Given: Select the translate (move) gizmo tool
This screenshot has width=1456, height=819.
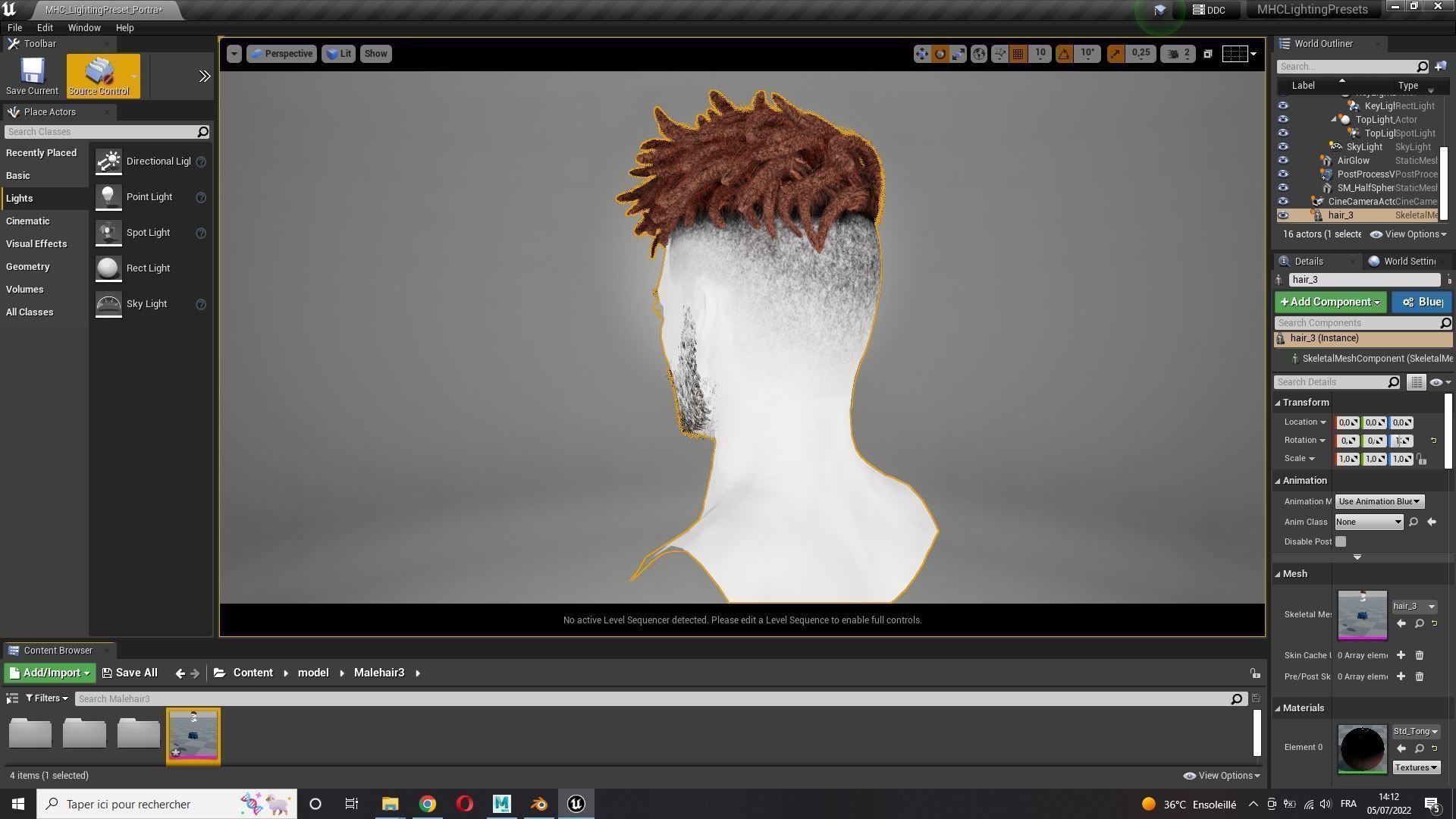Looking at the screenshot, I should point(921,54).
